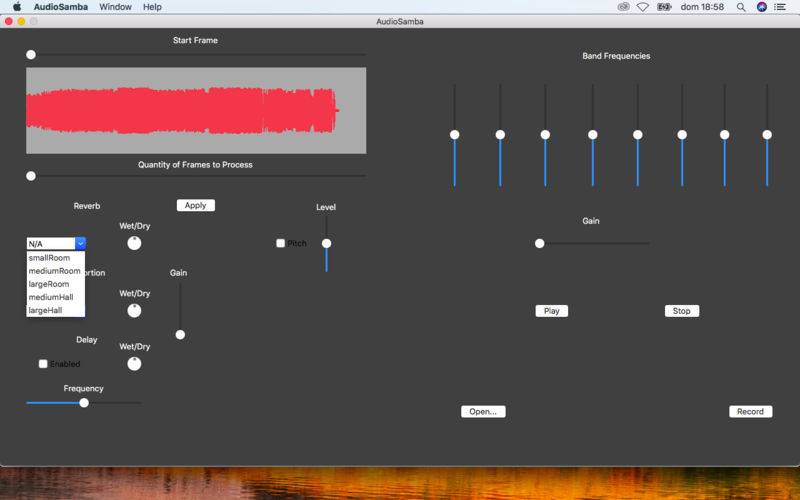Enable the Pitch checkbox
Image resolution: width=800 pixels, height=500 pixels.
pos(280,243)
